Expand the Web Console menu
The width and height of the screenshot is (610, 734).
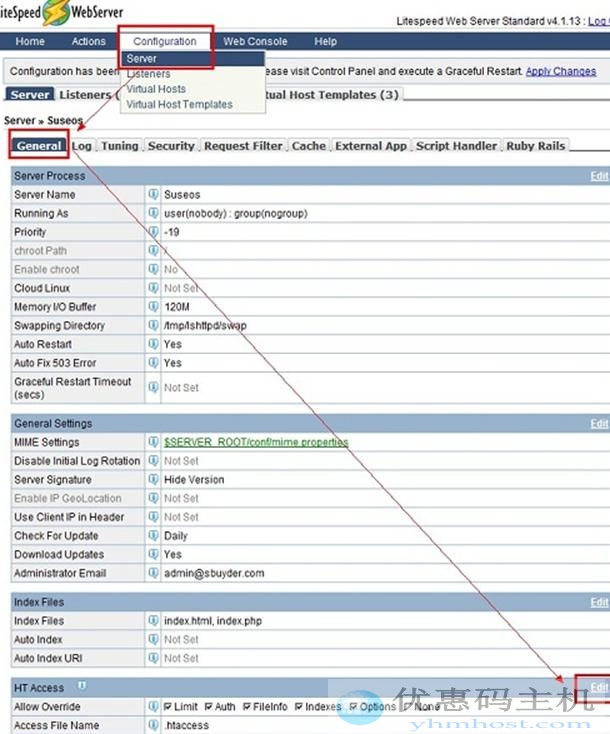pos(255,41)
